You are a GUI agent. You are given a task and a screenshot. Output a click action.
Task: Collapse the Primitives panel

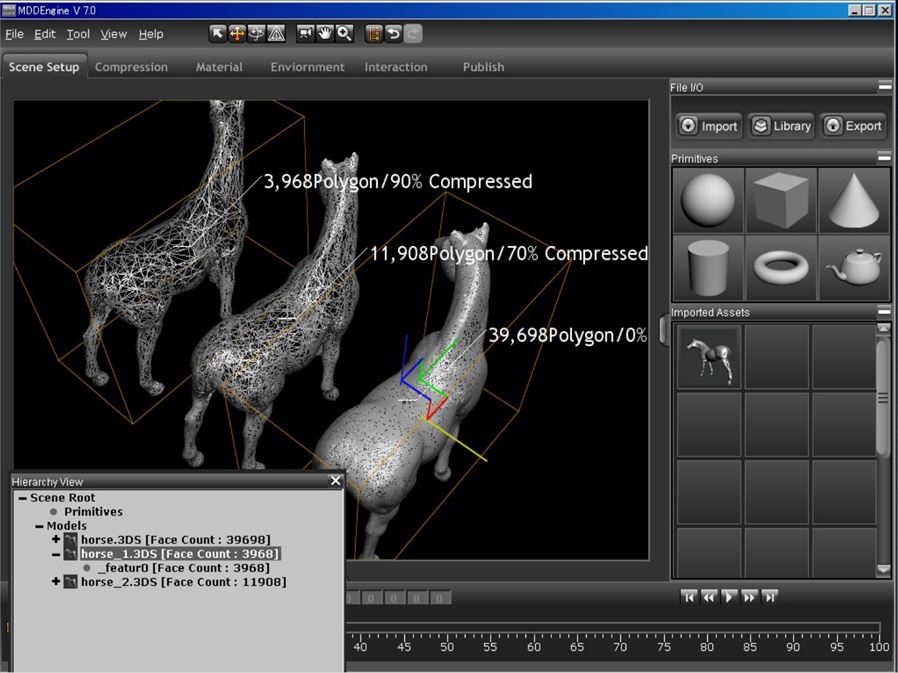point(884,158)
